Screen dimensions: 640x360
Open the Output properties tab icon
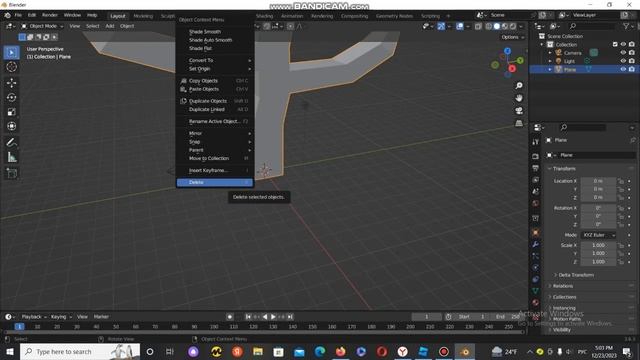(536, 168)
